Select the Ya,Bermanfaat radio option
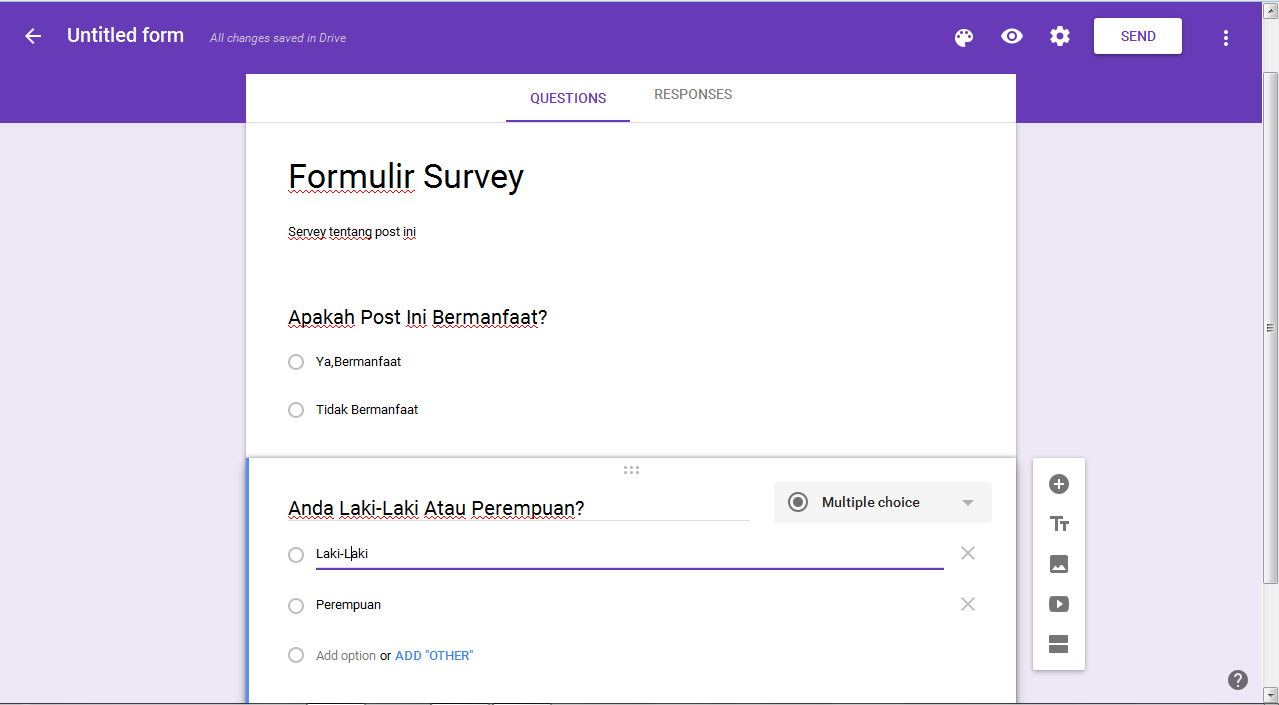The height and width of the screenshot is (705, 1279). coord(296,362)
